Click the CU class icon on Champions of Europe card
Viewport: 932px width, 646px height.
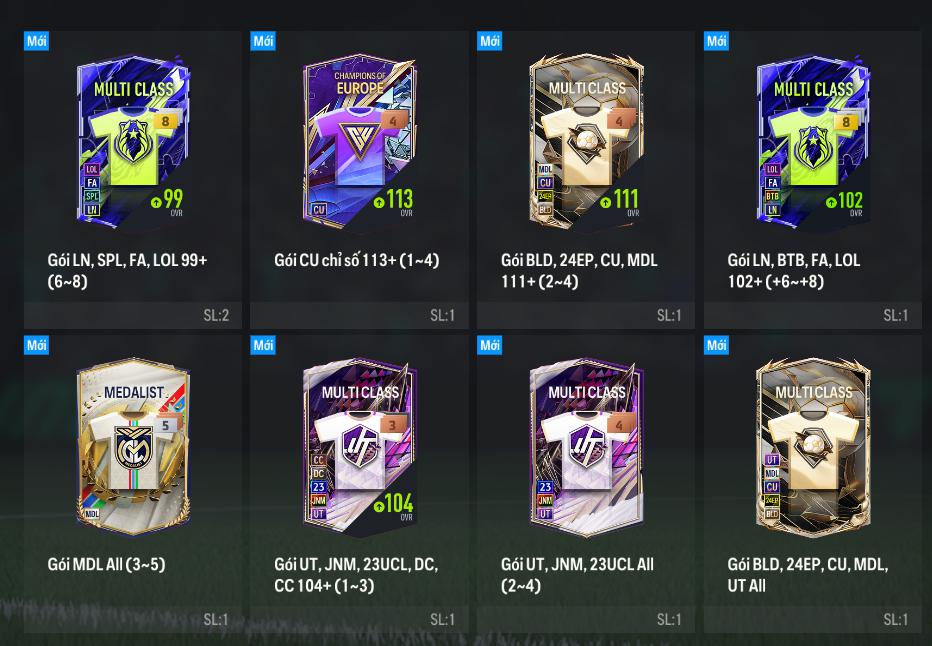(319, 209)
